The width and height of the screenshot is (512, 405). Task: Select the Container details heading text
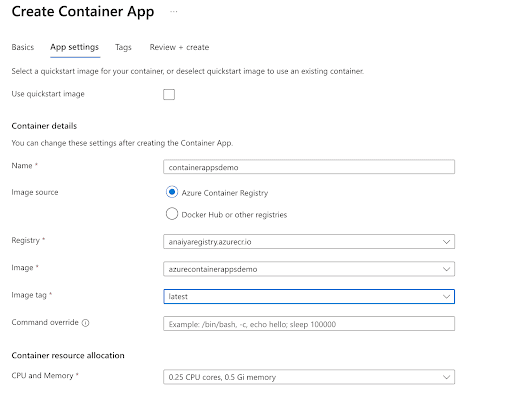click(44, 126)
